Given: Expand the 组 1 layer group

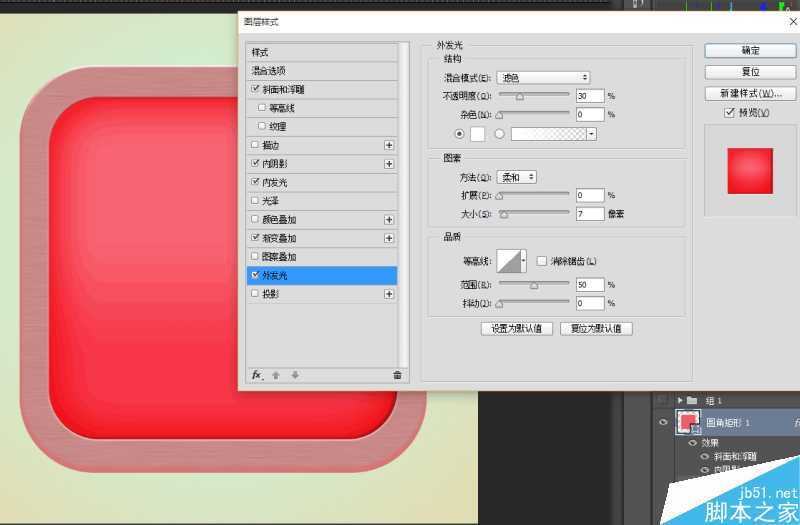Looking at the screenshot, I should pos(680,401).
